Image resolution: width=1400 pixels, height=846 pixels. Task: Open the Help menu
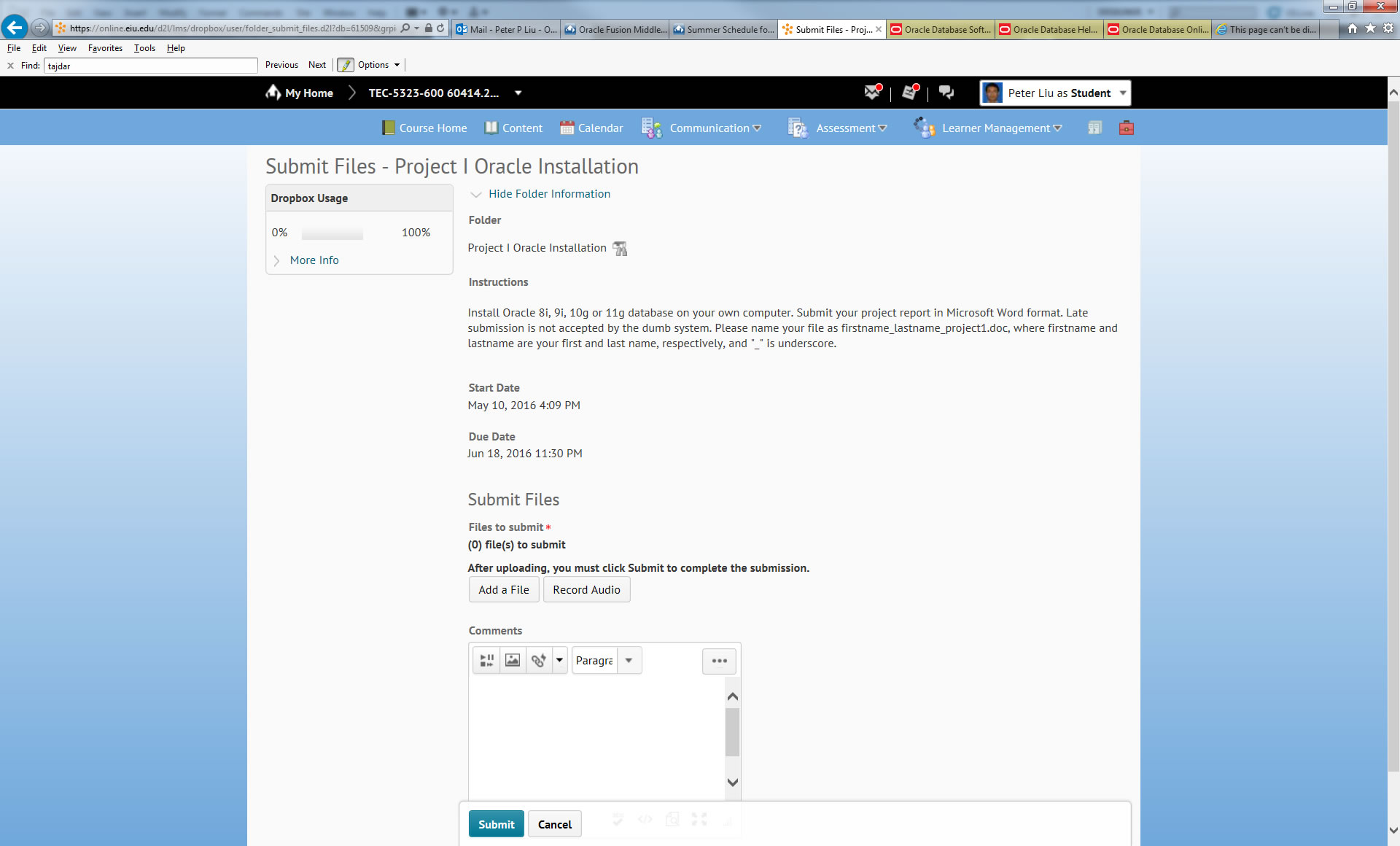[x=176, y=48]
